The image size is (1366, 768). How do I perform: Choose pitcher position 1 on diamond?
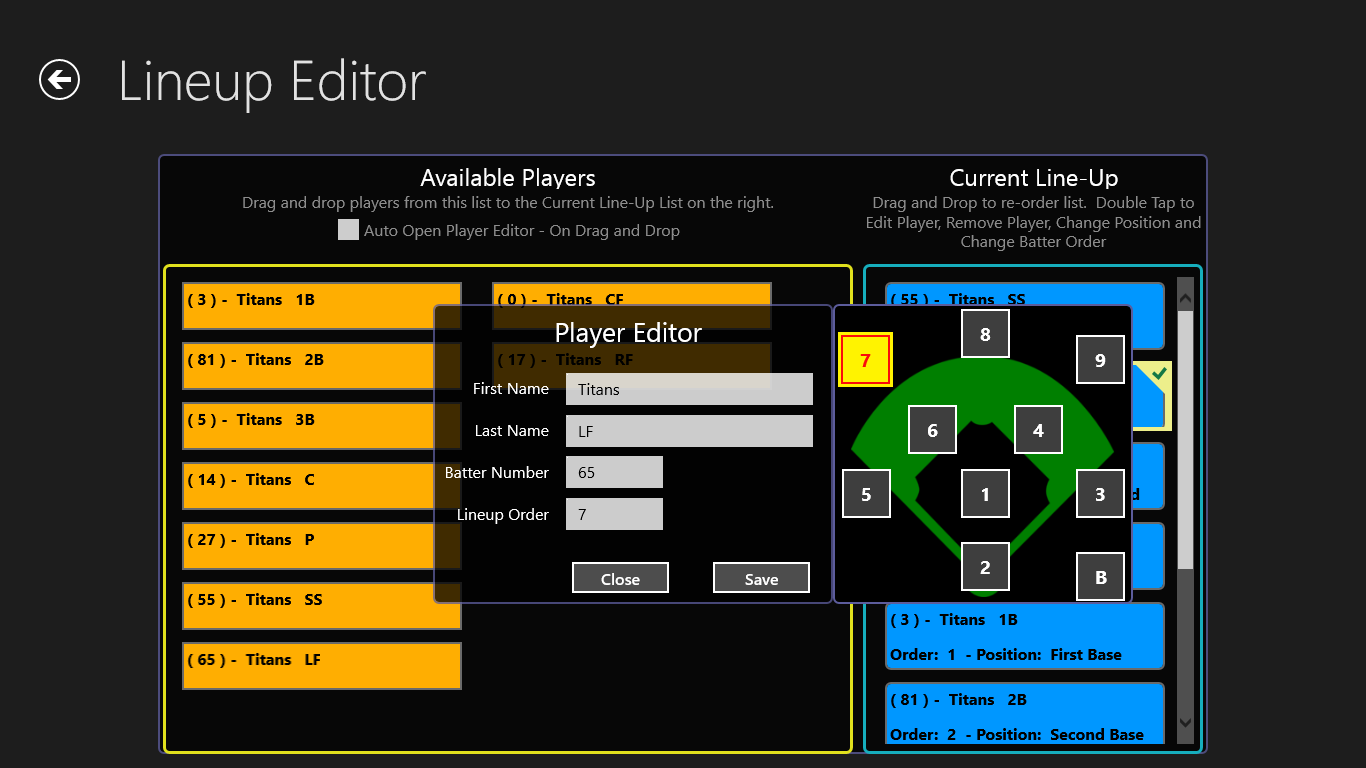985,494
